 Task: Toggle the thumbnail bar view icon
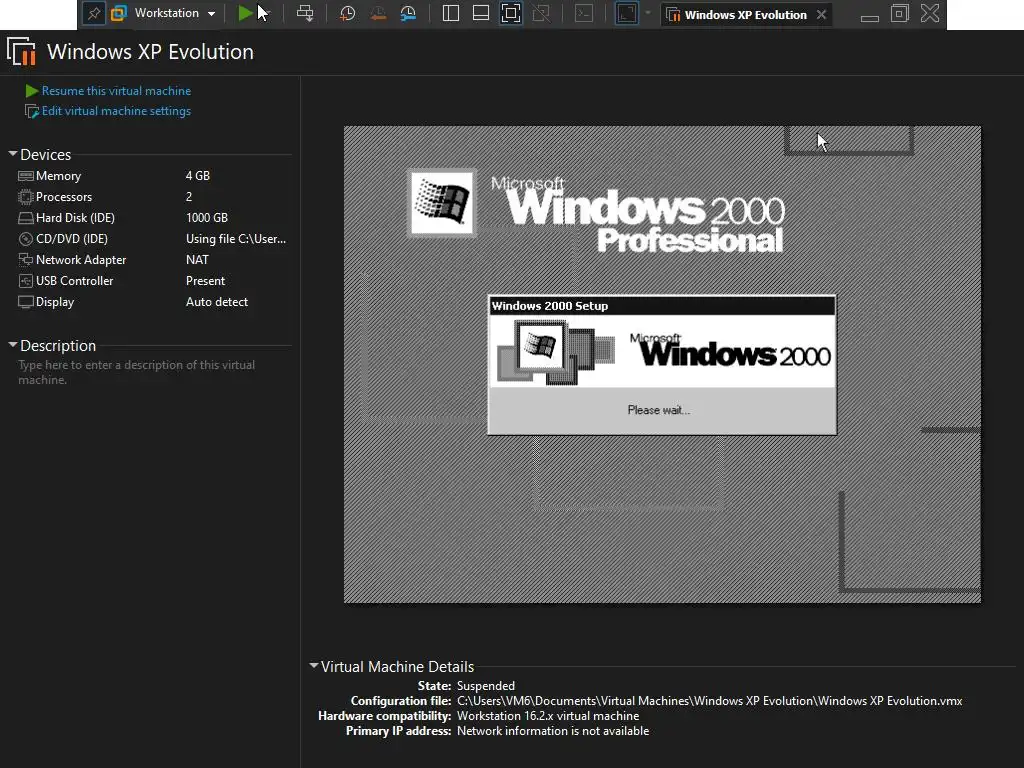coord(481,13)
